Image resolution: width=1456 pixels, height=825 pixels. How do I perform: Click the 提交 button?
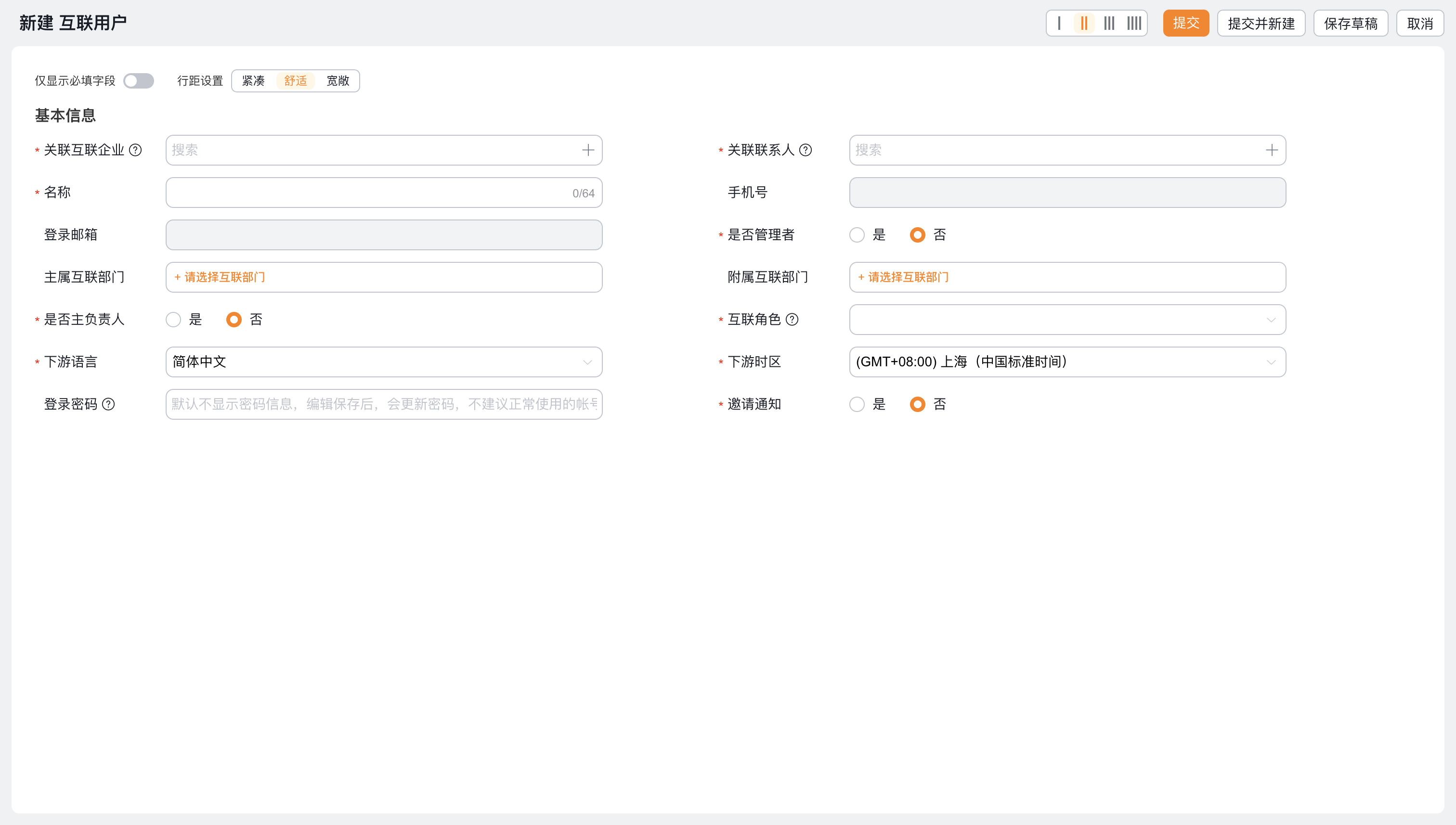(1186, 23)
